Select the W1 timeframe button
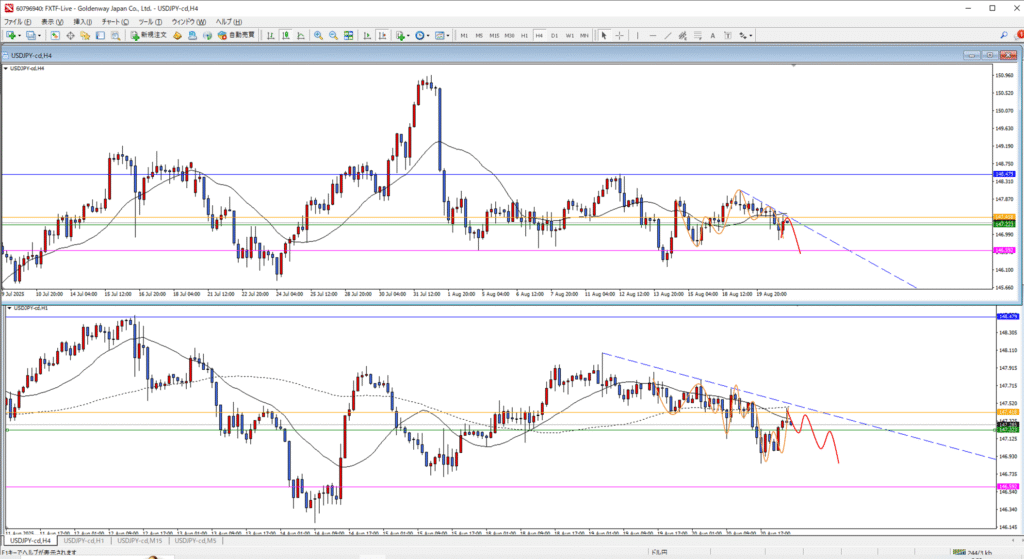Image resolution: width=1024 pixels, height=559 pixels. pos(569,35)
